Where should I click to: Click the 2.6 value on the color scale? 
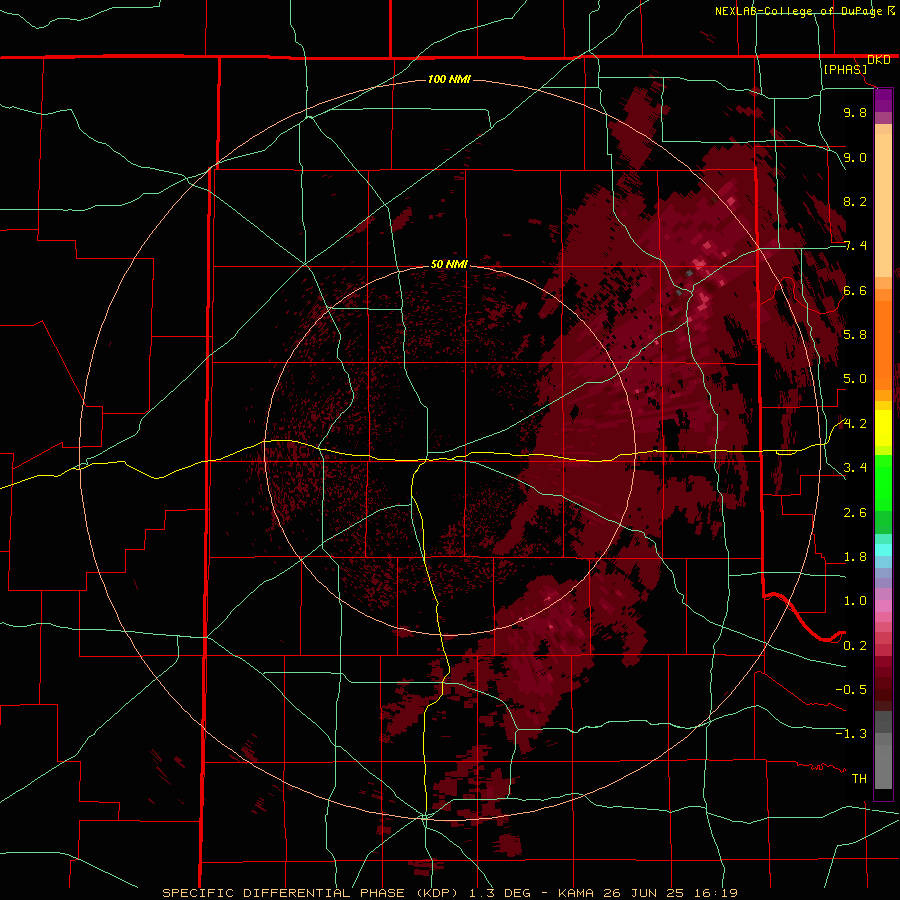(x=855, y=513)
